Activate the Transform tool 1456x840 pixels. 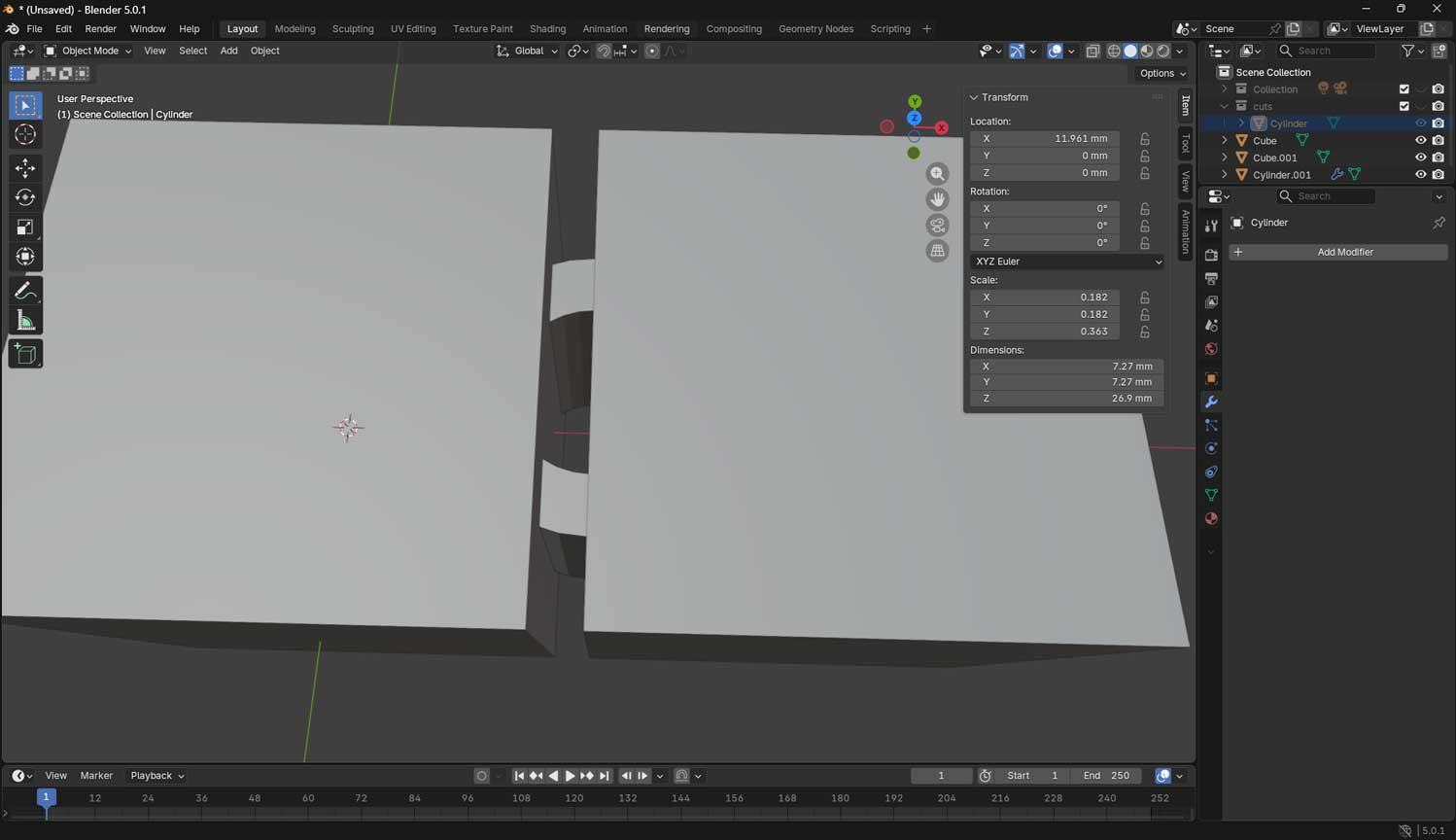(x=25, y=257)
